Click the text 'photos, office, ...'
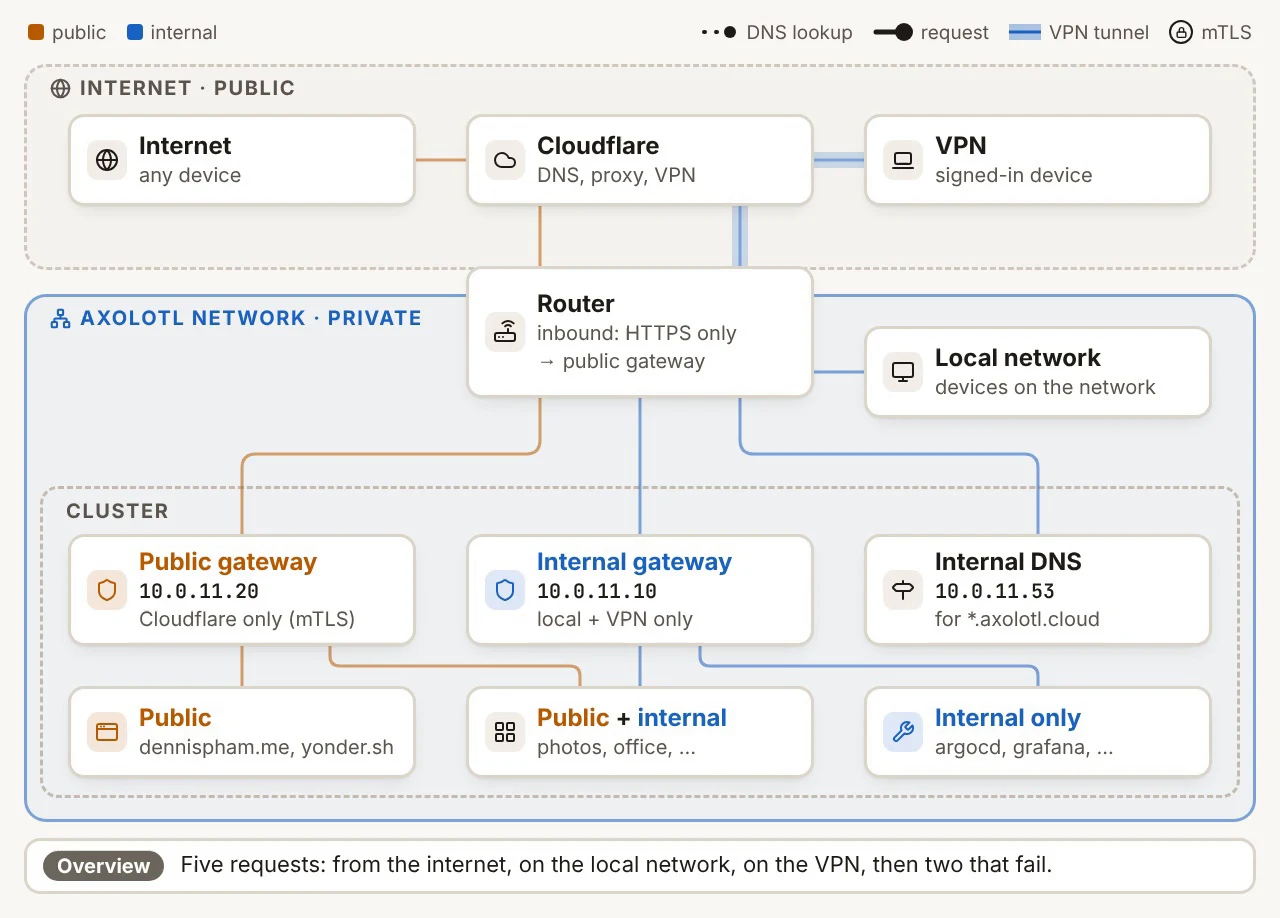This screenshot has width=1280, height=918. 616,747
